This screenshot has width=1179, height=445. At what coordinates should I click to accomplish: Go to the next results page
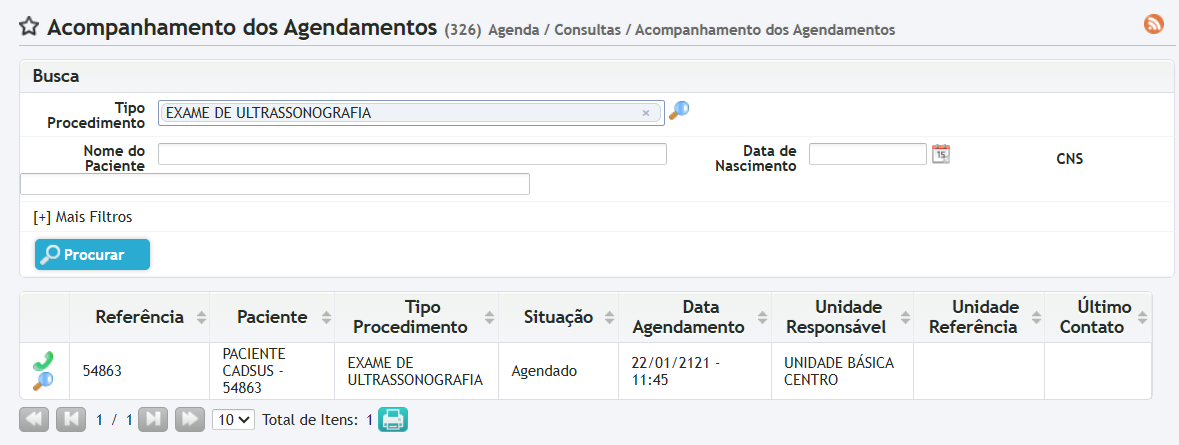(x=152, y=420)
